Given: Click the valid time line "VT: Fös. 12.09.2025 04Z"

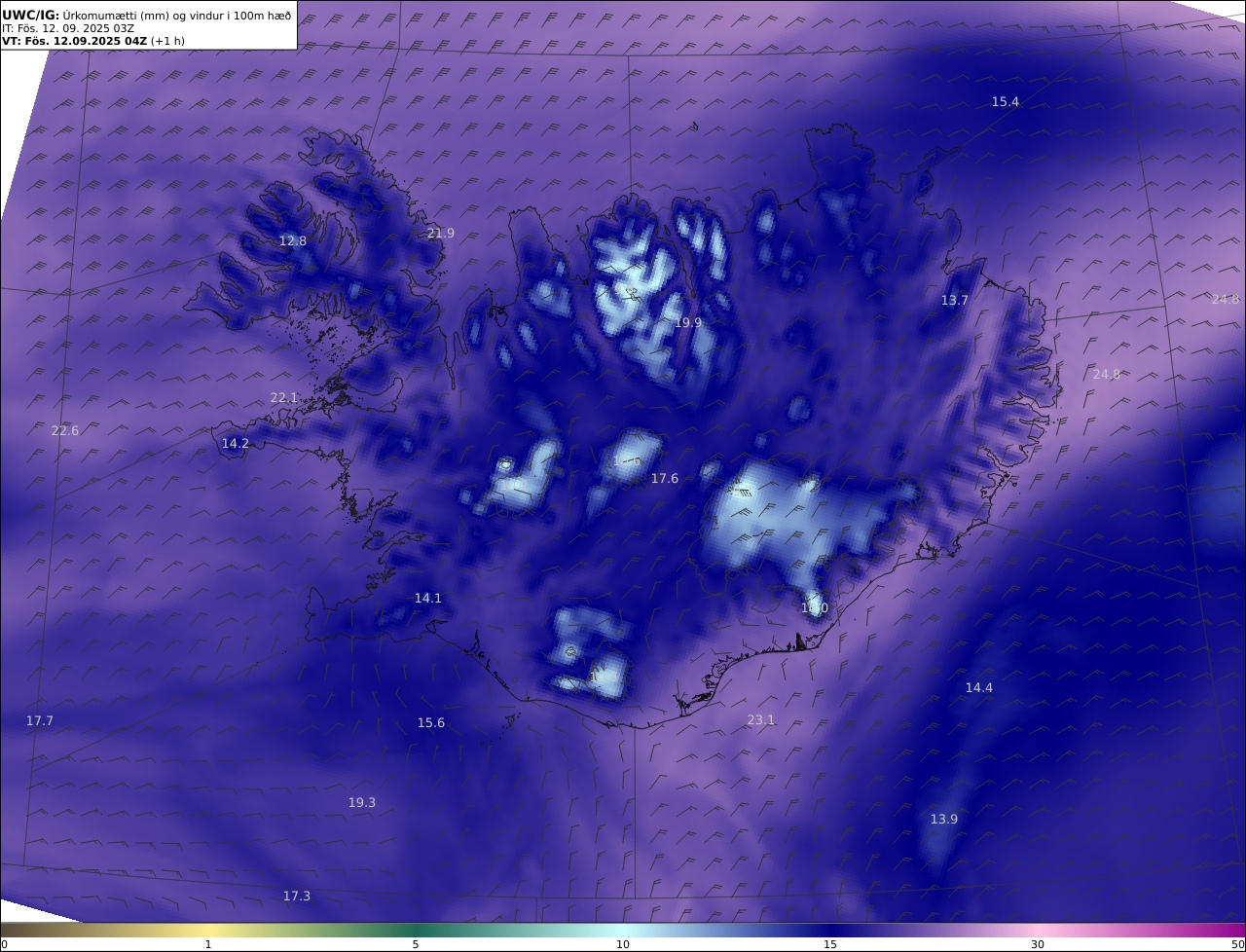Looking at the screenshot, I should [x=74, y=41].
